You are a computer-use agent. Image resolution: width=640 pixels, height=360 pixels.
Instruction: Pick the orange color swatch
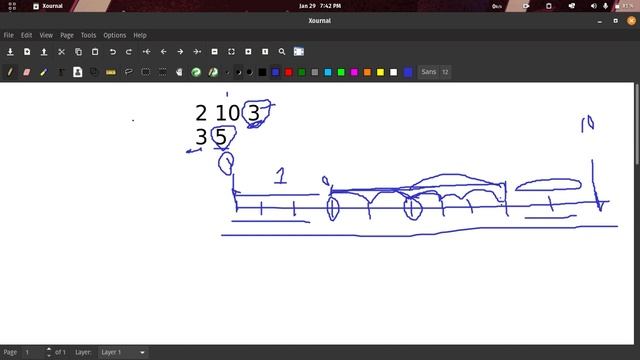(367, 72)
